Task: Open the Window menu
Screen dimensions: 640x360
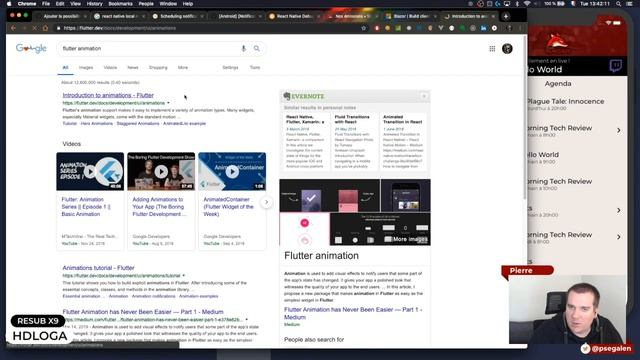Action: (x=168, y=4)
